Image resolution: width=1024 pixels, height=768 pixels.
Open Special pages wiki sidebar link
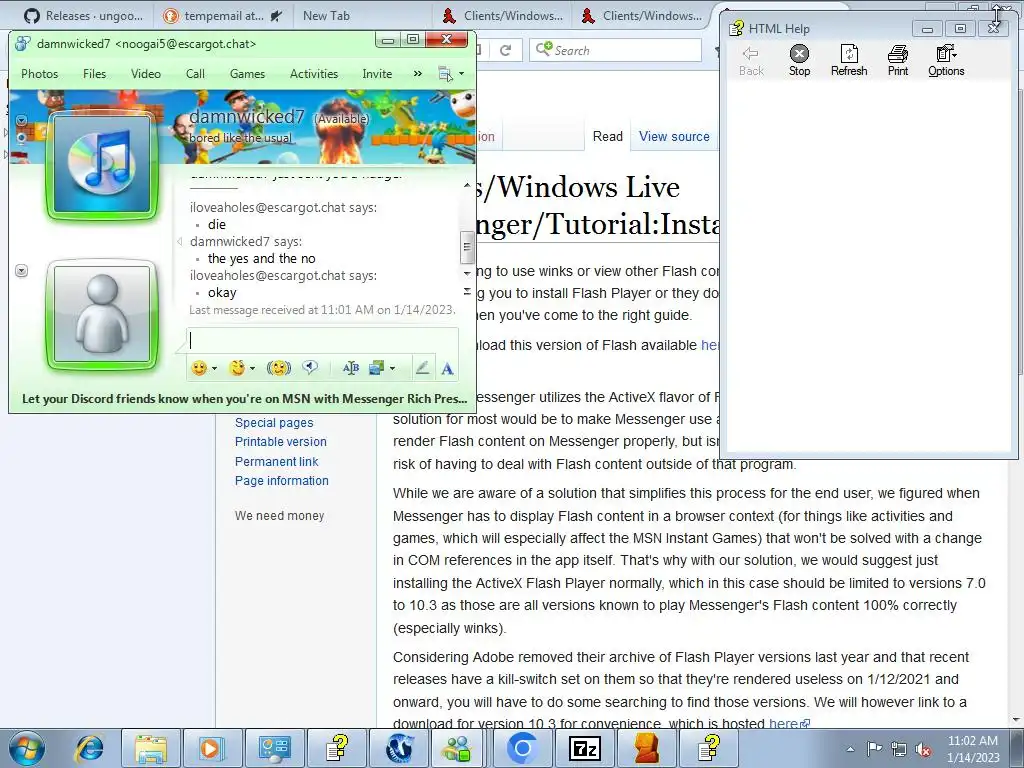pyautogui.click(x=274, y=423)
